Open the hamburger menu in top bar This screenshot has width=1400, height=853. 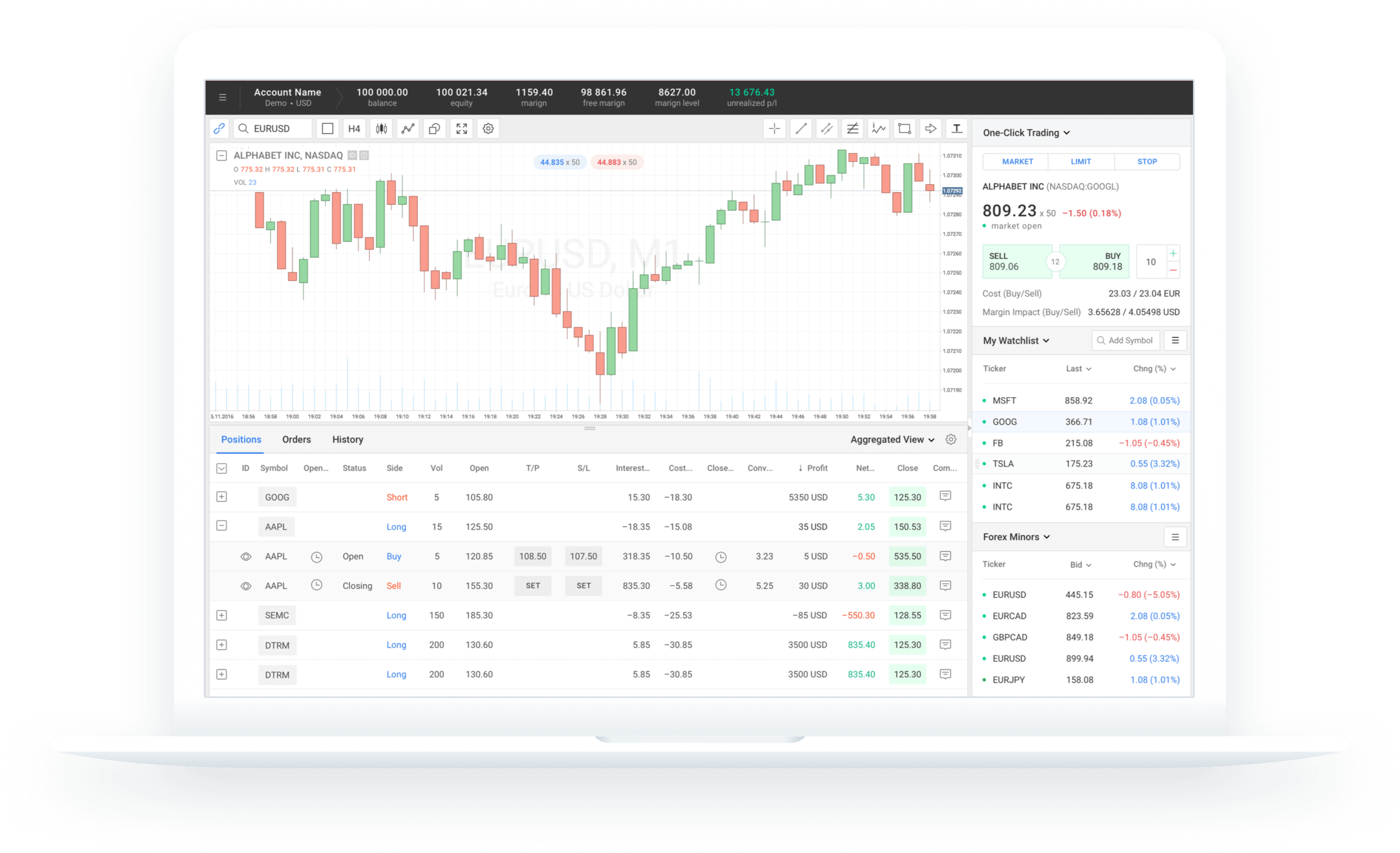pos(222,97)
